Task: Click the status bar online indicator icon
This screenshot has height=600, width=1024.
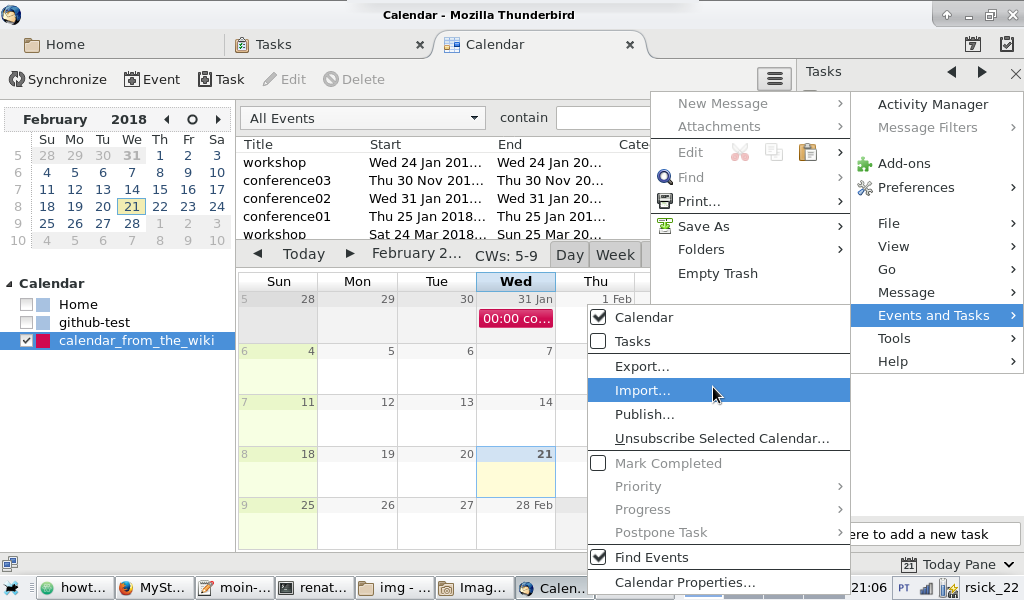Action: pyautogui.click(x=10, y=563)
